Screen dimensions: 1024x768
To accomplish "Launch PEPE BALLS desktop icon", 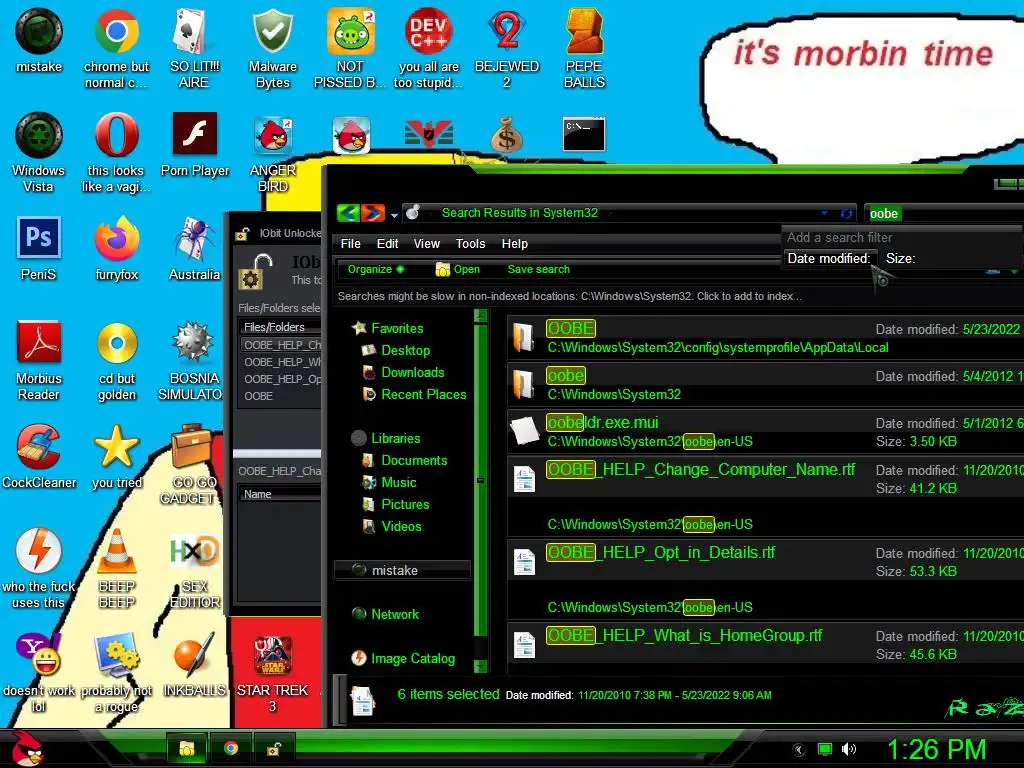I will pos(584,49).
